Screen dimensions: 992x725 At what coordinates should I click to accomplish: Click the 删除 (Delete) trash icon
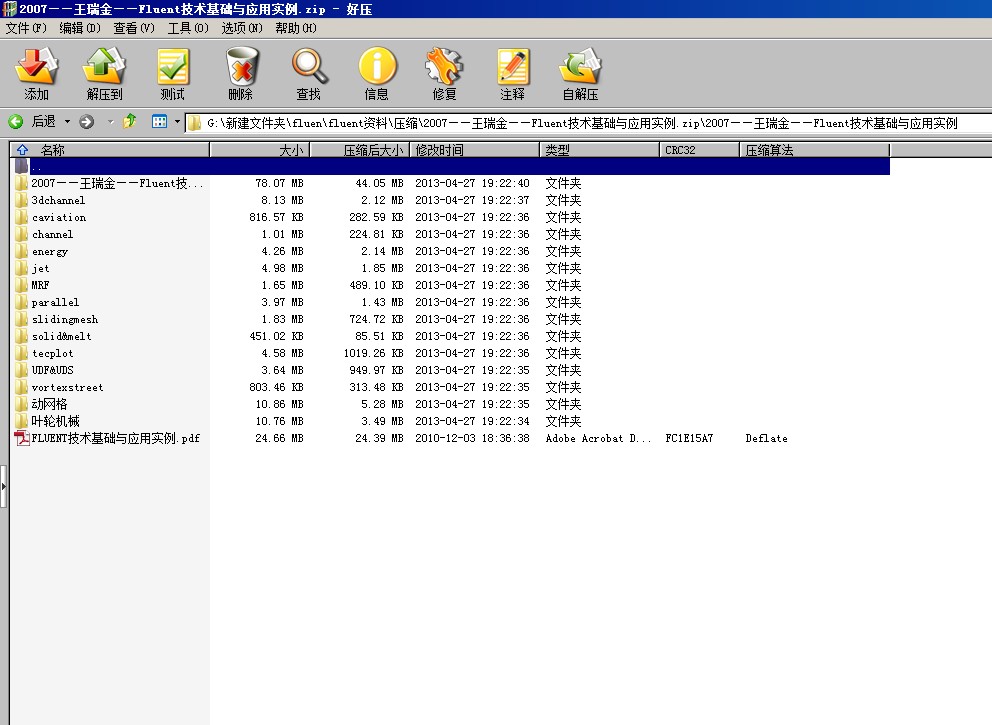tap(241, 74)
